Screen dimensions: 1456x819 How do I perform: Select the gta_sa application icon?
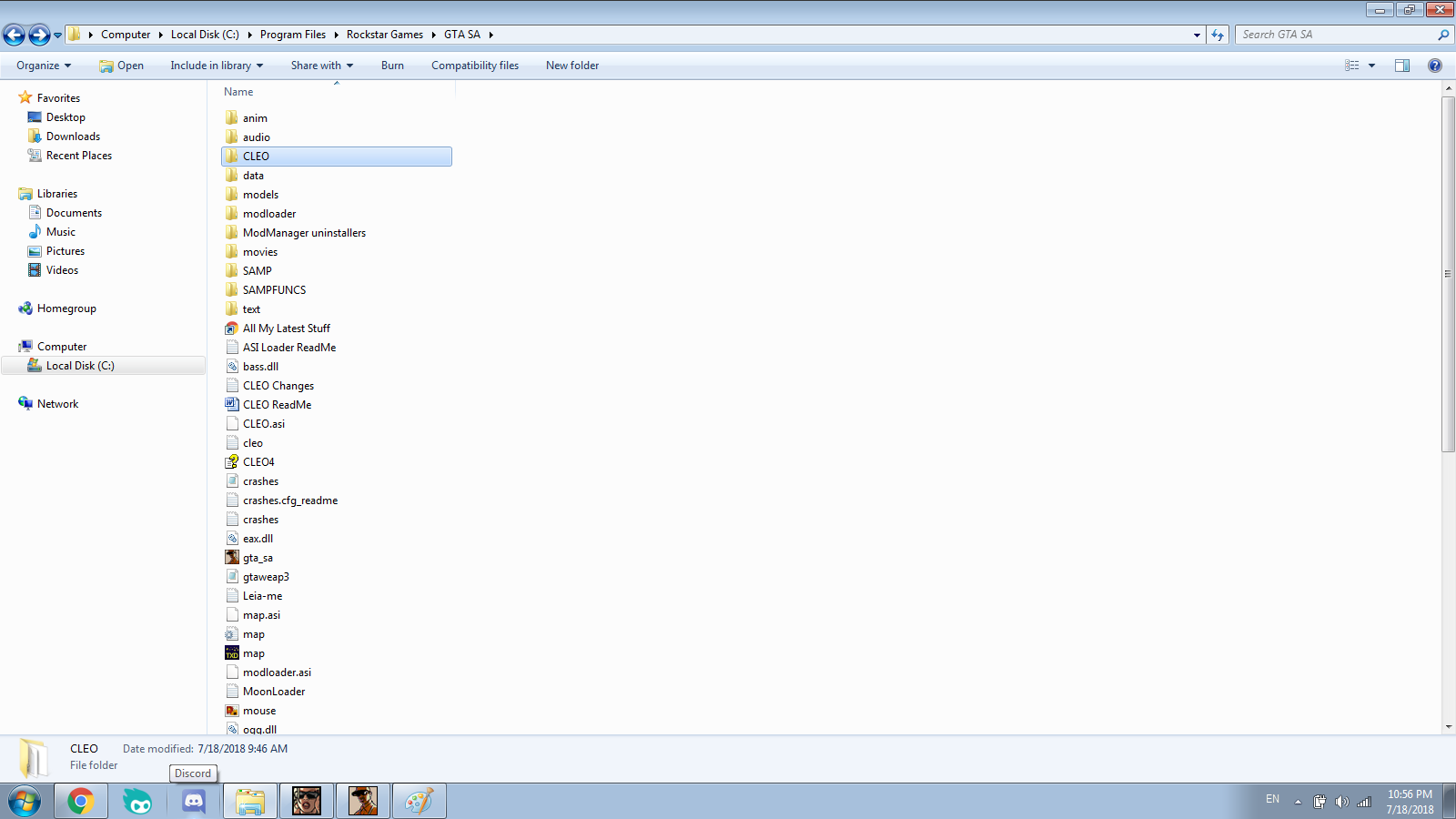[x=232, y=558]
